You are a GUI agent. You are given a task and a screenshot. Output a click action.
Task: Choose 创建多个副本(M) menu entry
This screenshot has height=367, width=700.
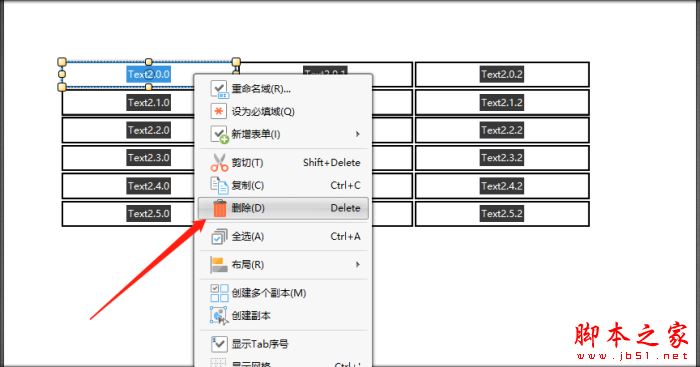[283, 293]
